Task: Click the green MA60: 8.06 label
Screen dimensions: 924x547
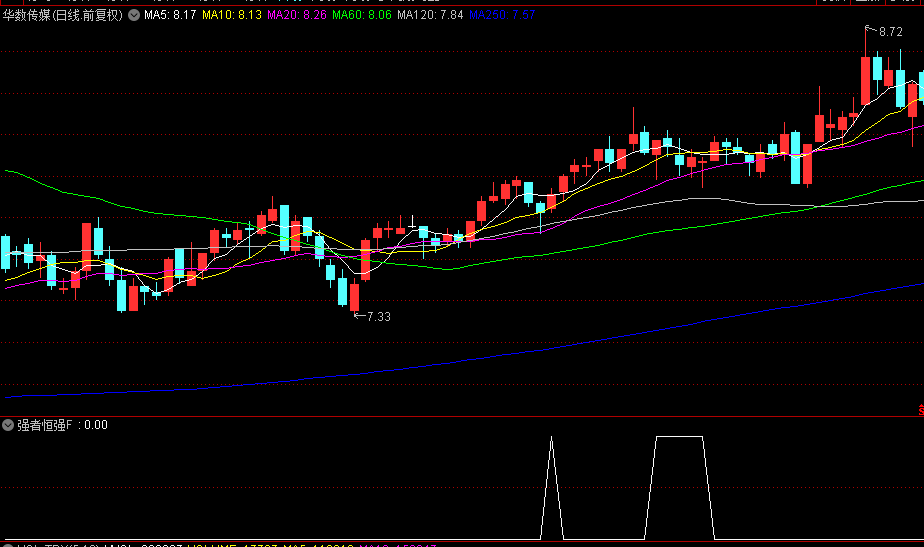Action: click(361, 15)
